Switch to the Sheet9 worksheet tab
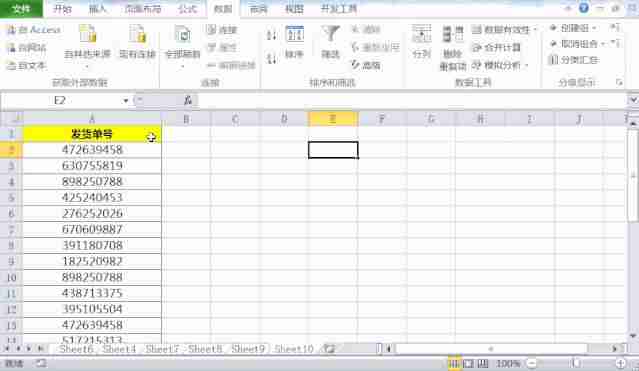Viewport: 639px width, 371px height. [248, 349]
